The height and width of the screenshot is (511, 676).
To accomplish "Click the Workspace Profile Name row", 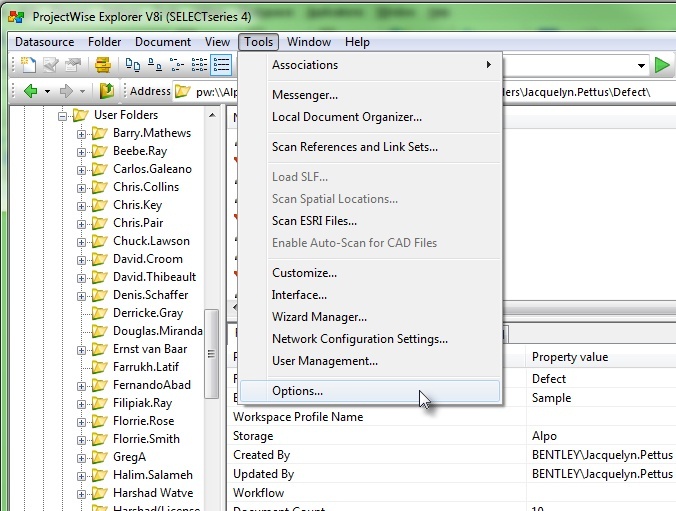I will click(451, 417).
